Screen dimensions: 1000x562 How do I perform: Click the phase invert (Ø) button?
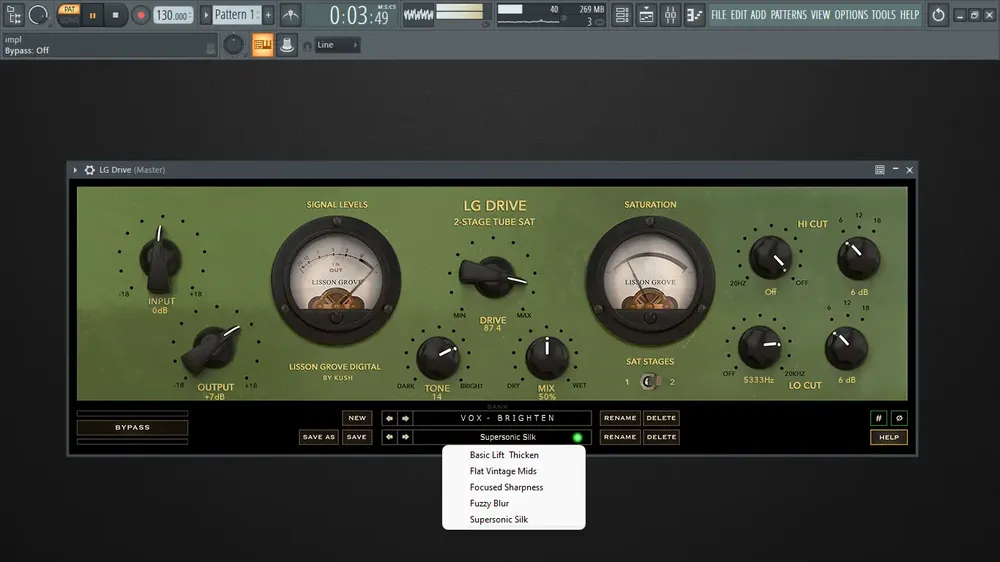[899, 418]
